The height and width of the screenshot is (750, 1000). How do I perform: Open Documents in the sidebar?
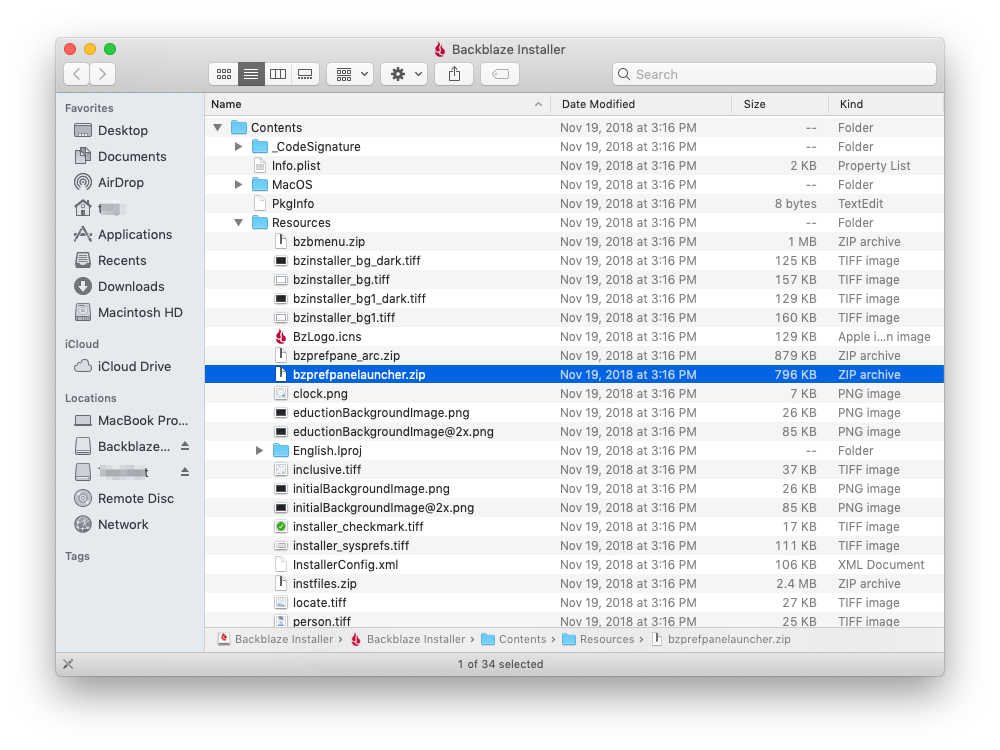(x=131, y=156)
